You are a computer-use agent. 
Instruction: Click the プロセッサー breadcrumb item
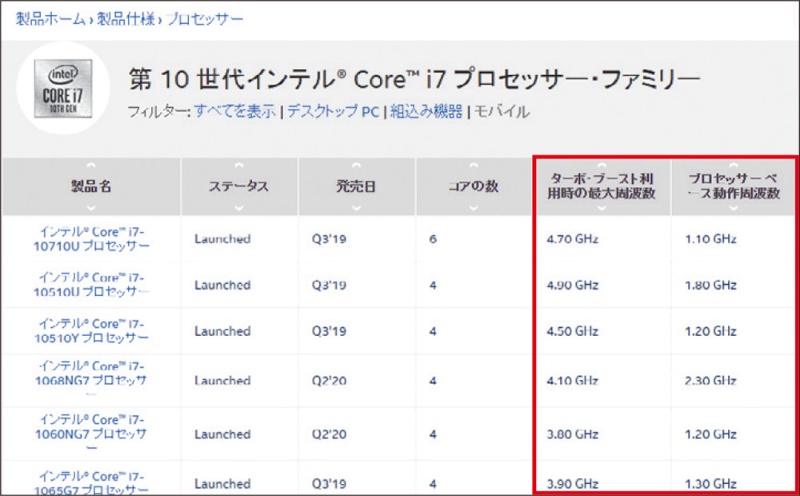[x=196, y=19]
